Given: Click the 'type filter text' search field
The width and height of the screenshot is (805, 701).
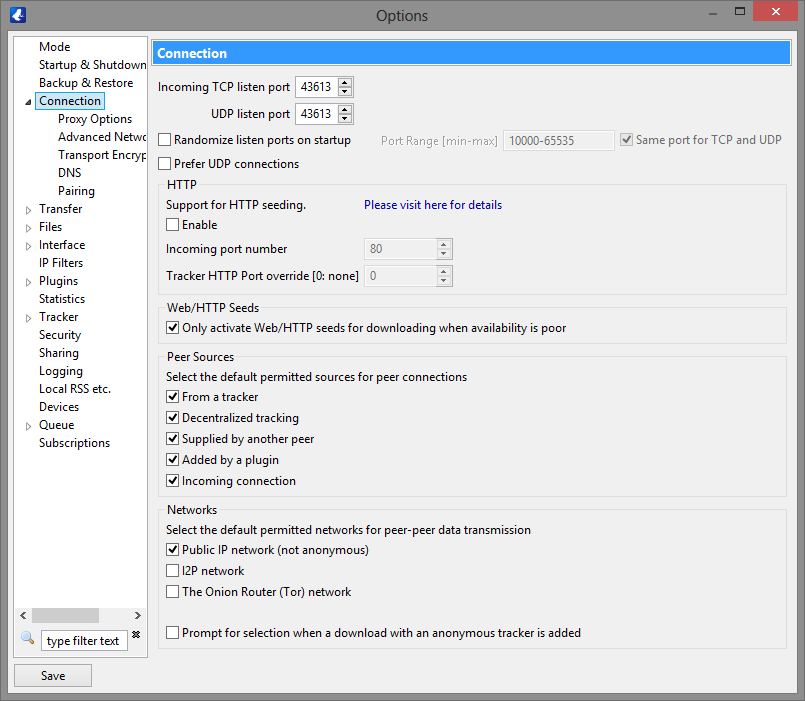Looking at the screenshot, I should [84, 641].
